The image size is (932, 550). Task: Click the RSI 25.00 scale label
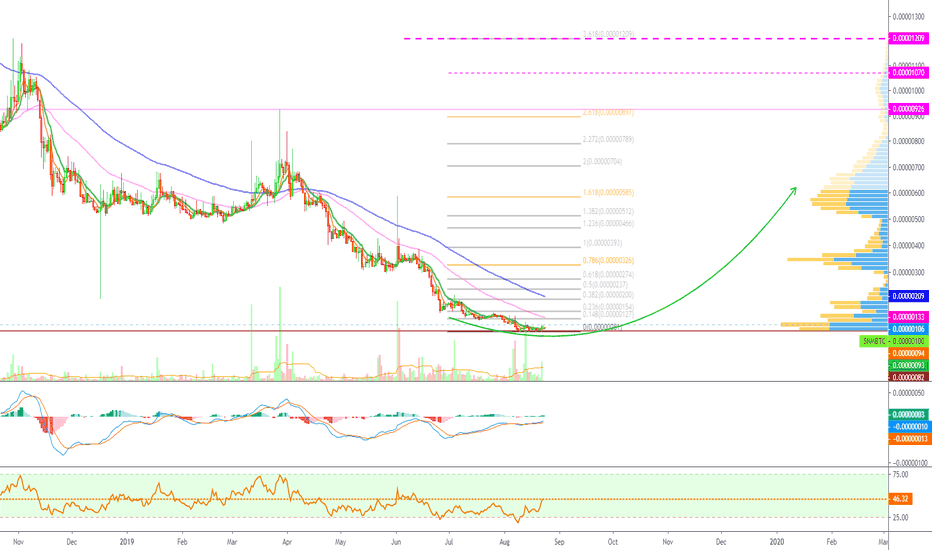click(x=900, y=518)
